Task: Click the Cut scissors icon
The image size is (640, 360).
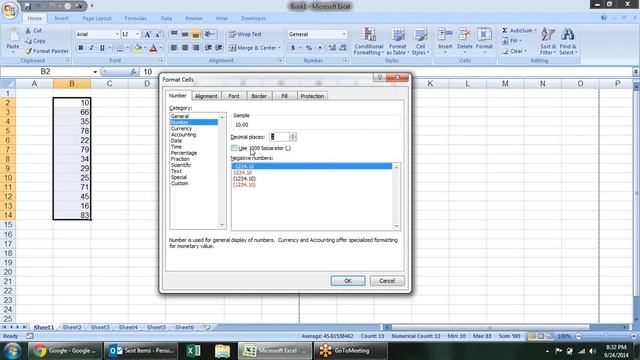Action: (28, 31)
